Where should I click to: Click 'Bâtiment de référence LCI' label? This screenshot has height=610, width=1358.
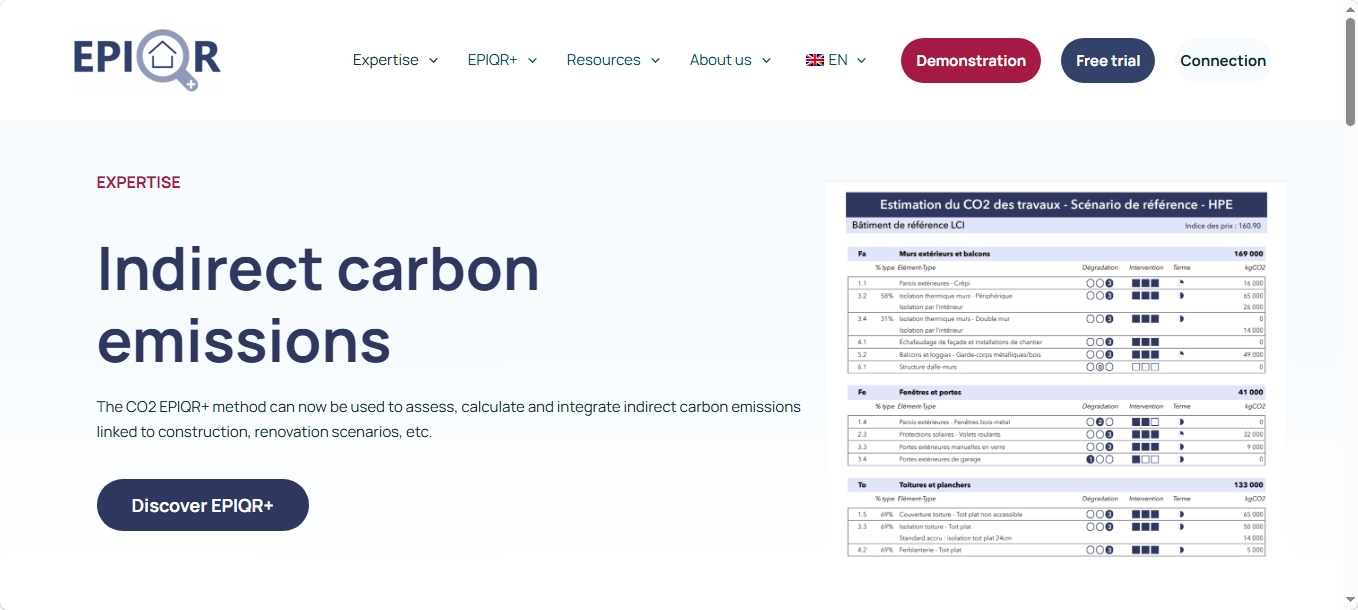[x=908, y=226]
